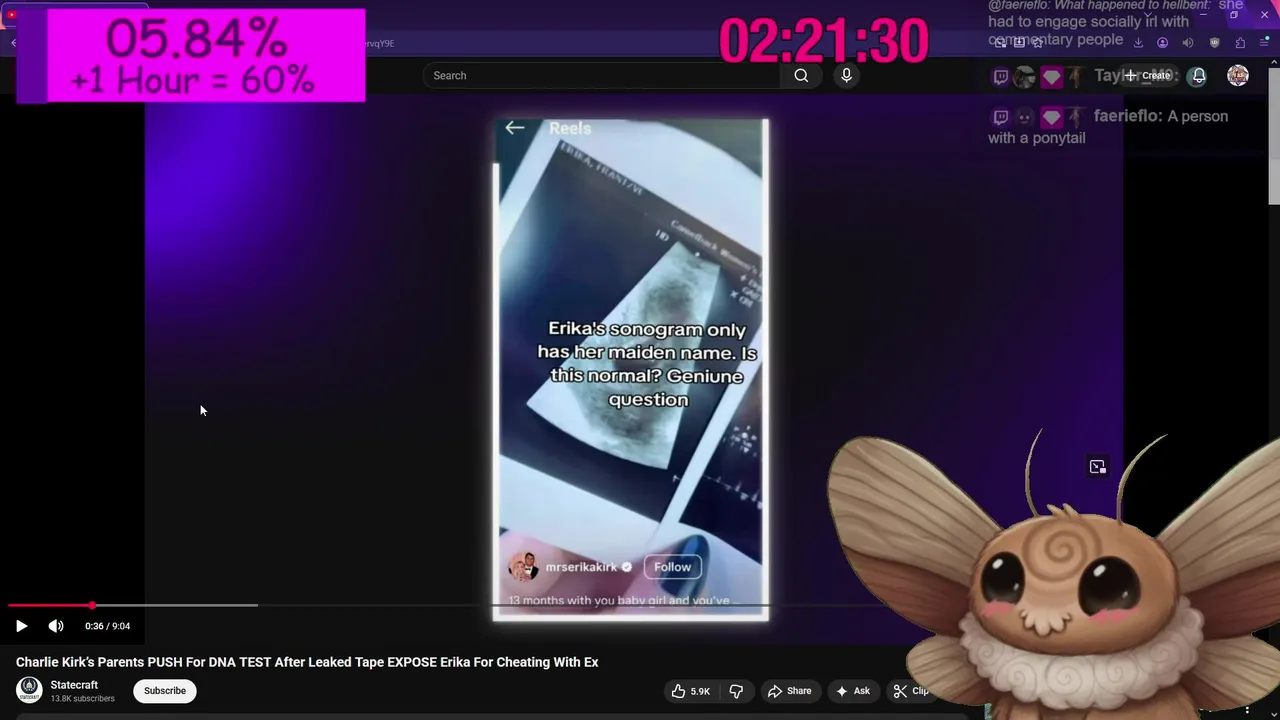Open the browser hamburger menu
The height and width of the screenshot is (720, 1280).
tap(1264, 42)
